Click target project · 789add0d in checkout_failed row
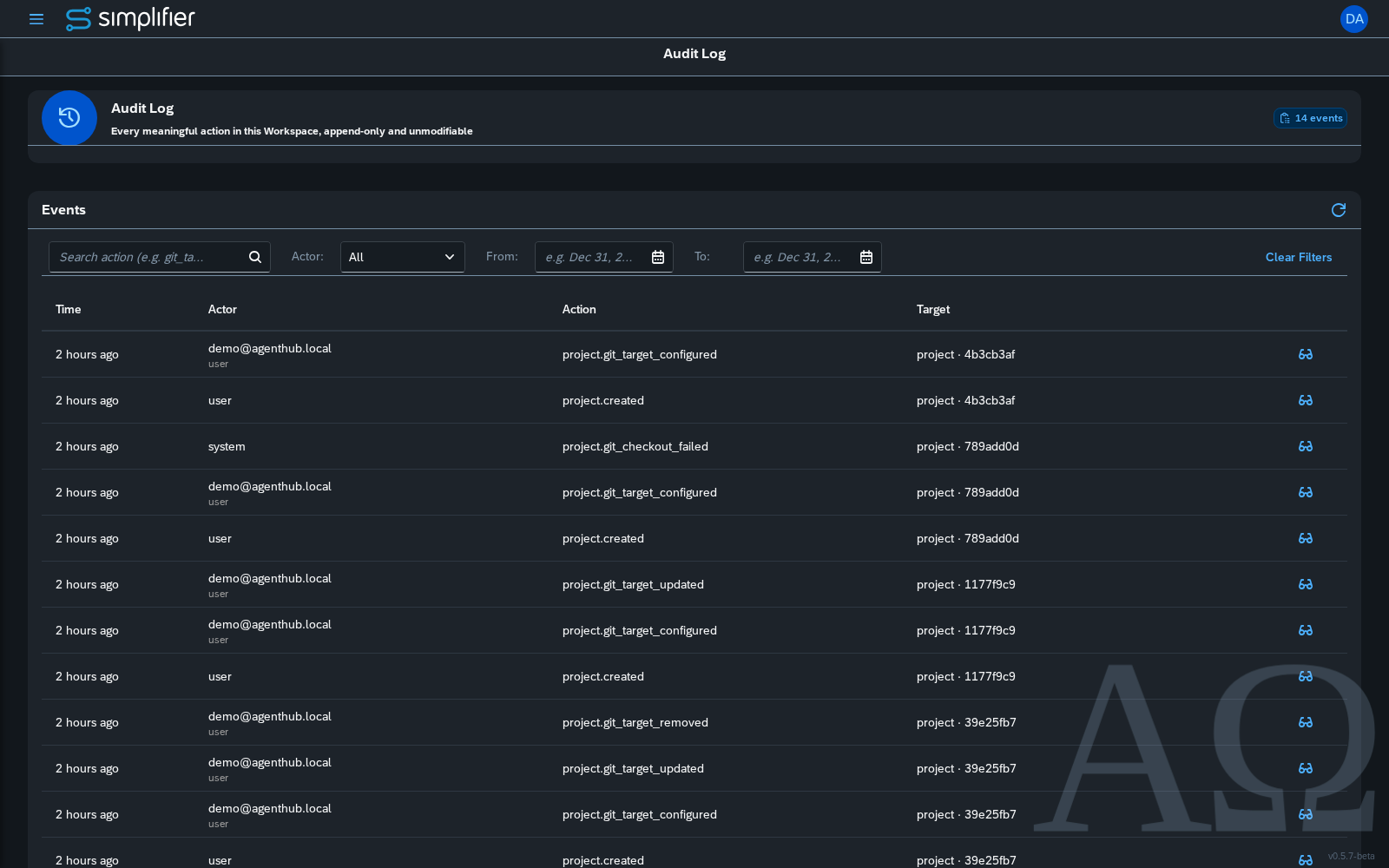Image resolution: width=1389 pixels, height=868 pixels. 968,446
